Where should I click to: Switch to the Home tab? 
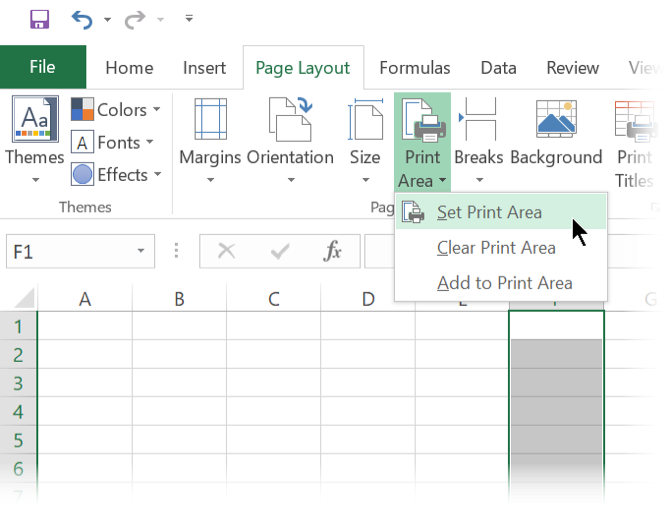click(x=129, y=68)
